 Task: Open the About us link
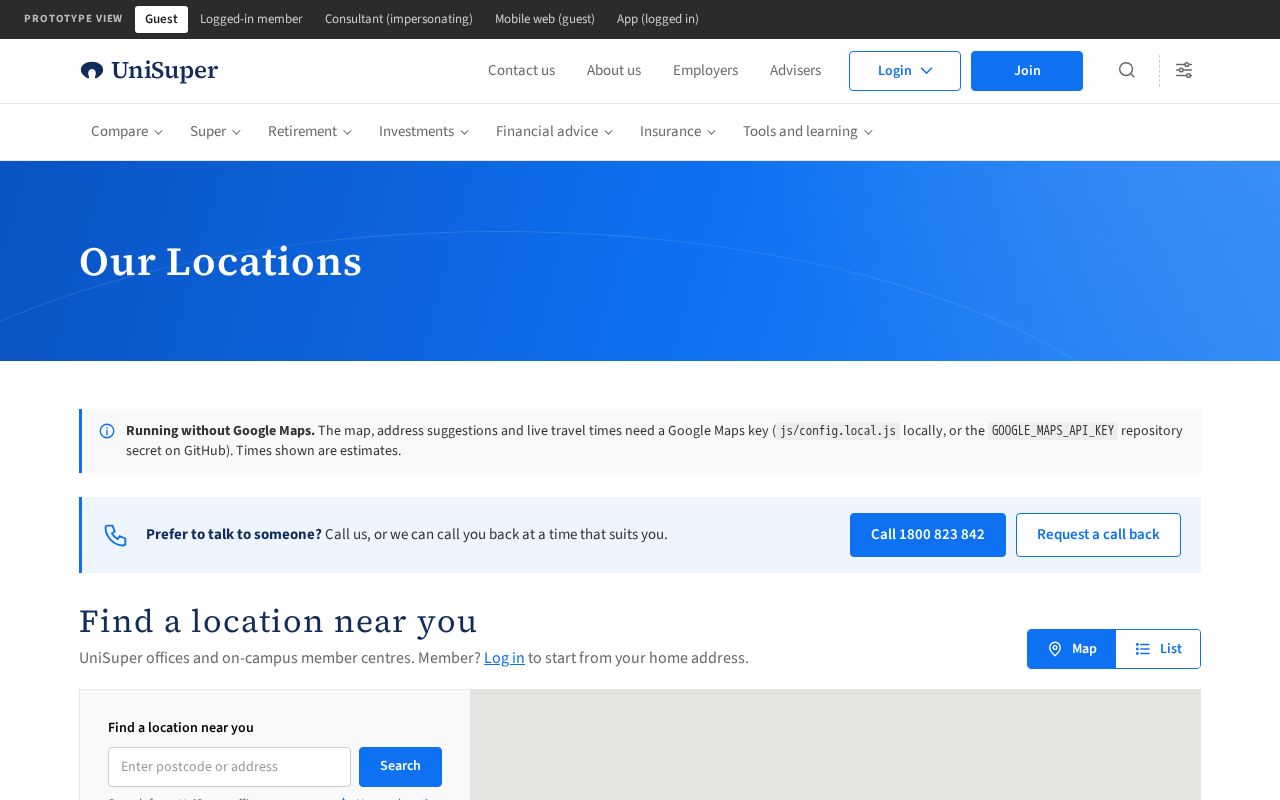click(x=614, y=71)
